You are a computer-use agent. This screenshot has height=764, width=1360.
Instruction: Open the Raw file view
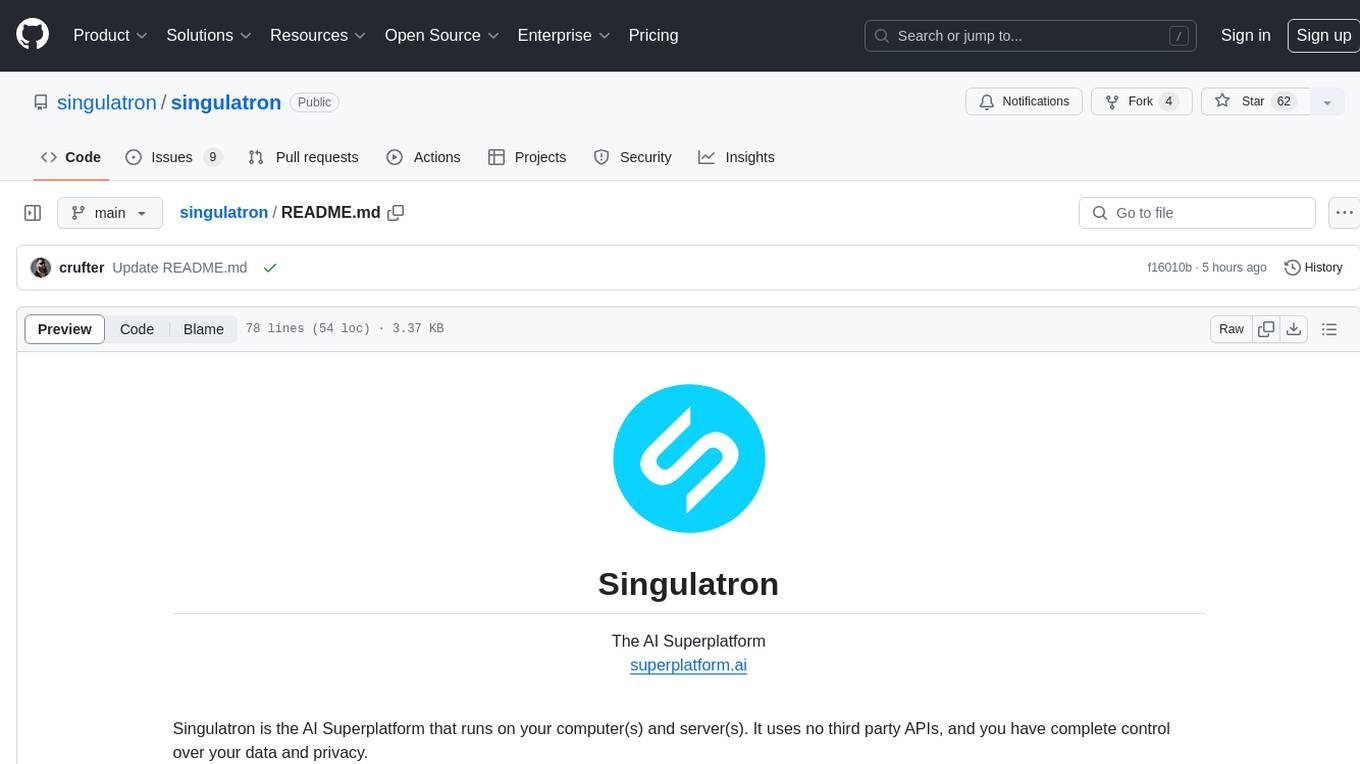pos(1231,329)
